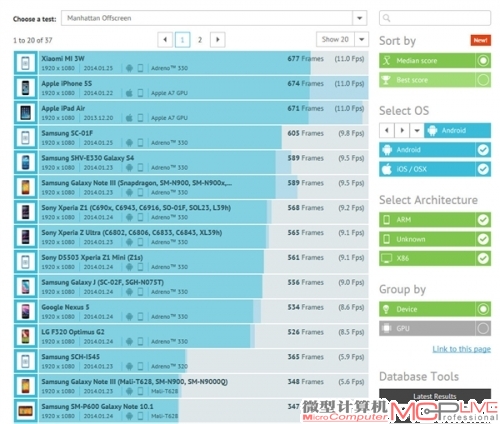Image resolution: width=500 pixels, height=424 pixels.
Task: Open Apple iPhone 5S device thumbnail
Action: pos(25,88)
